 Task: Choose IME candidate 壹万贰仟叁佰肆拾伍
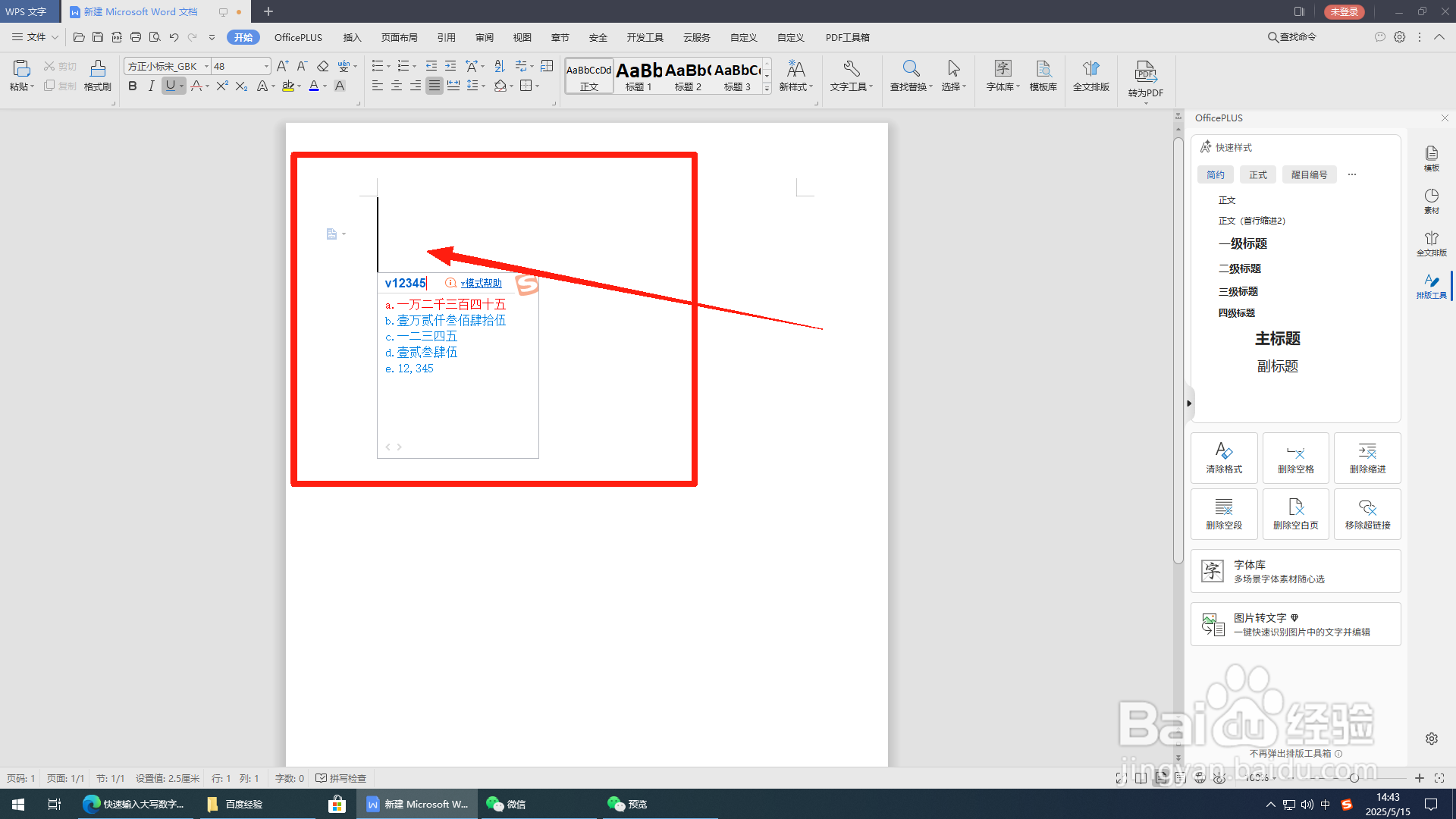(450, 321)
